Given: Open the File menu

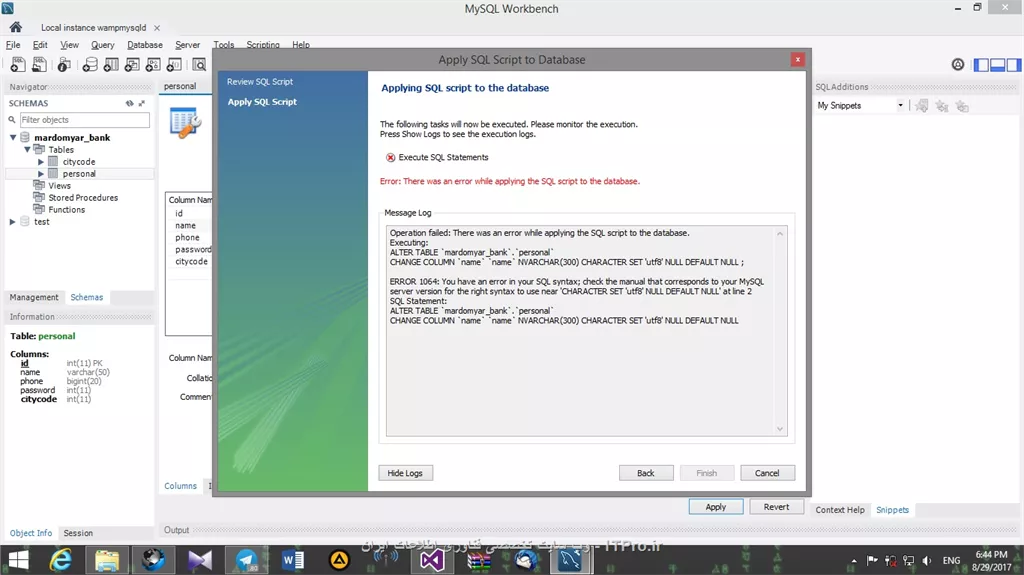Looking at the screenshot, I should pyautogui.click(x=13, y=44).
